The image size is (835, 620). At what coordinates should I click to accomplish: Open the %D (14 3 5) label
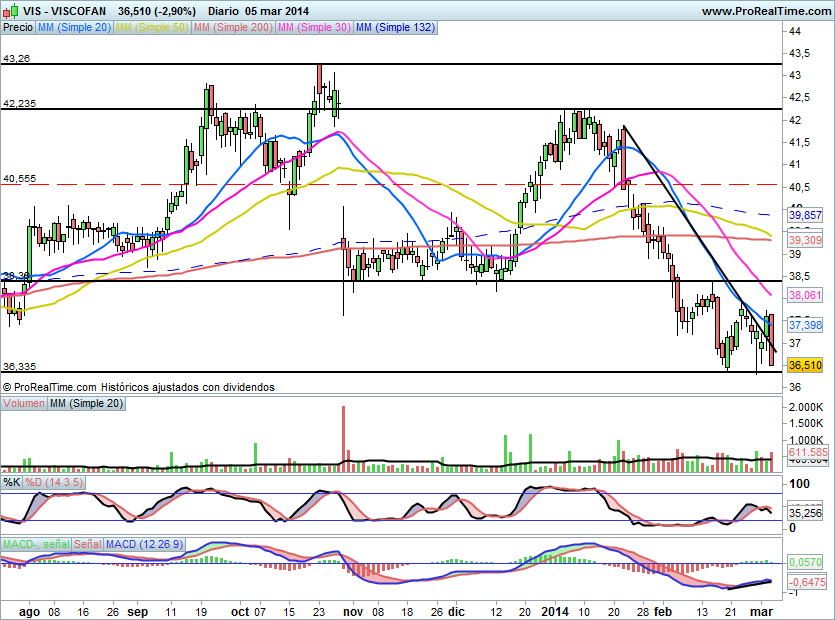click(55, 482)
